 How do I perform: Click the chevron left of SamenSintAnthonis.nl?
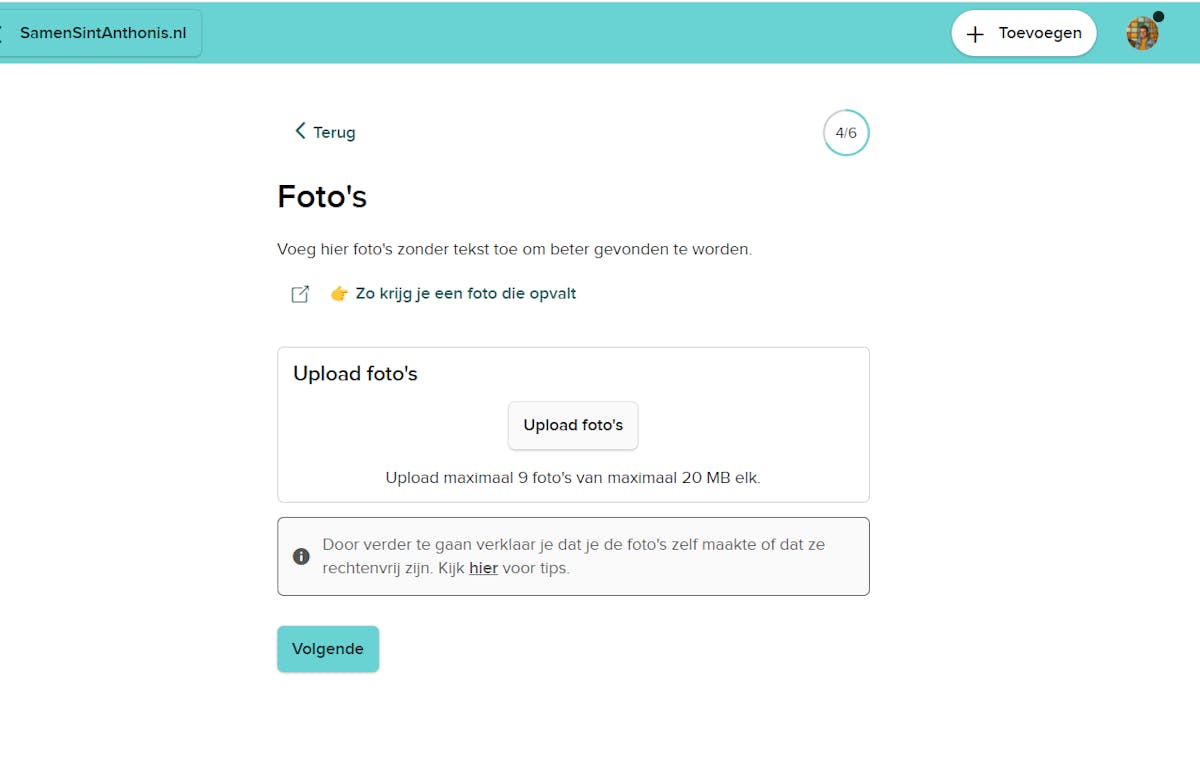pos(3,33)
